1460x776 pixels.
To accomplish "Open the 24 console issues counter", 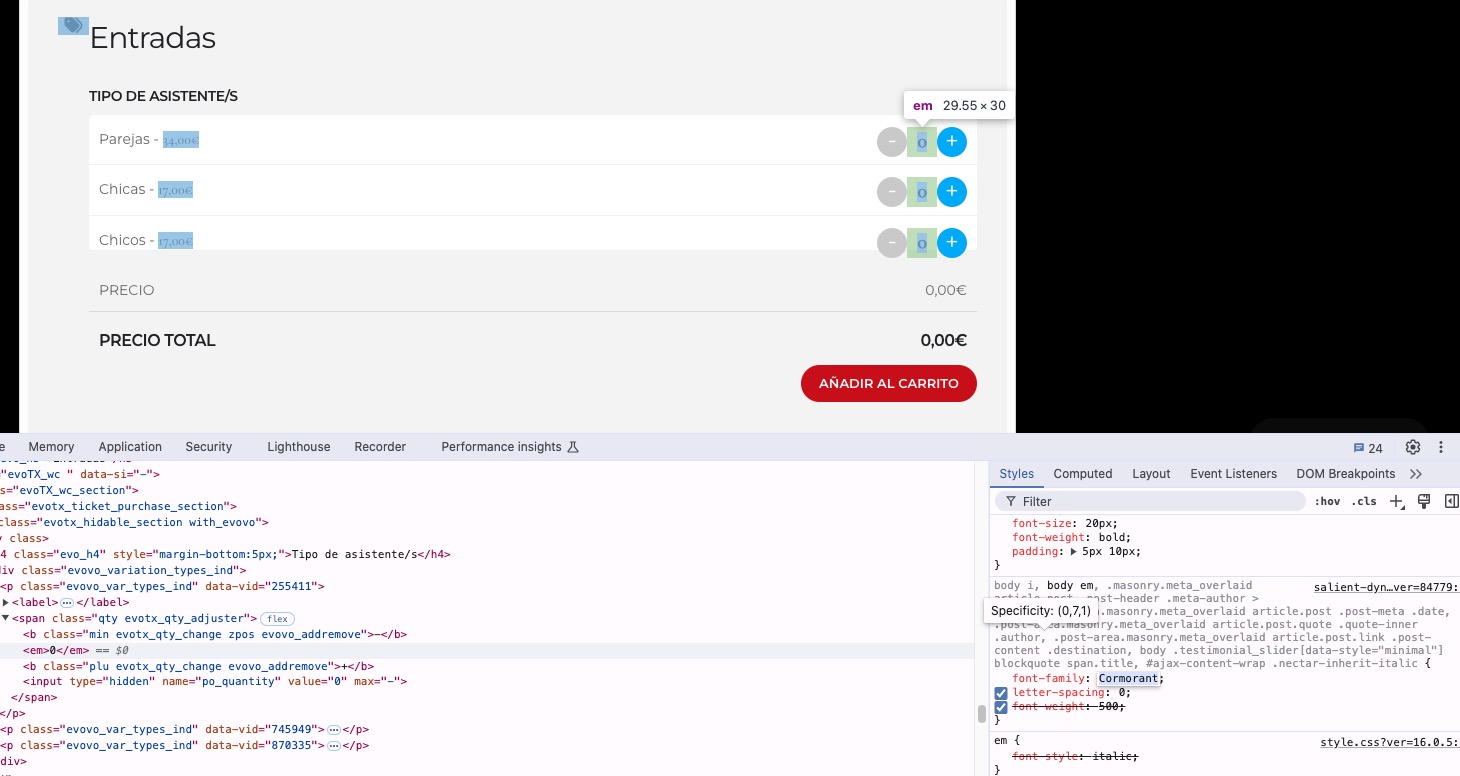I will pos(1368,448).
